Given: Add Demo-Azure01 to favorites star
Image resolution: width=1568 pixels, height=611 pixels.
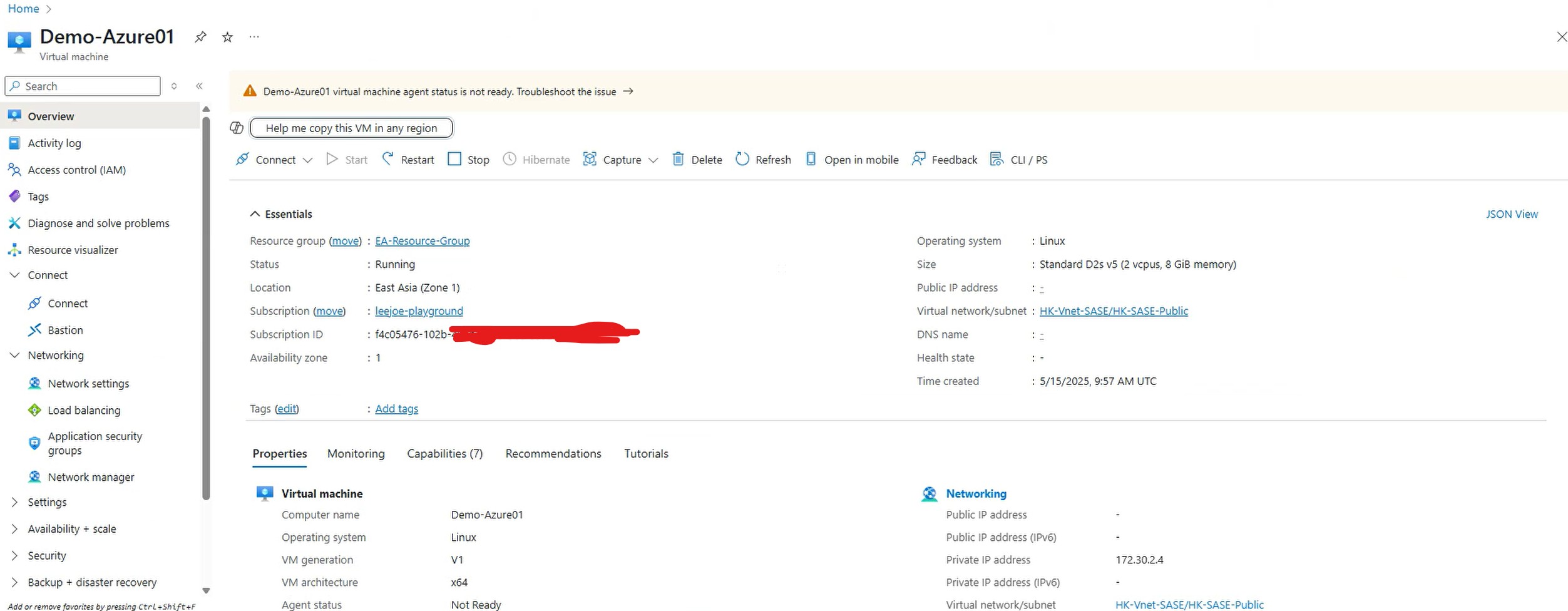Looking at the screenshot, I should click(x=228, y=37).
